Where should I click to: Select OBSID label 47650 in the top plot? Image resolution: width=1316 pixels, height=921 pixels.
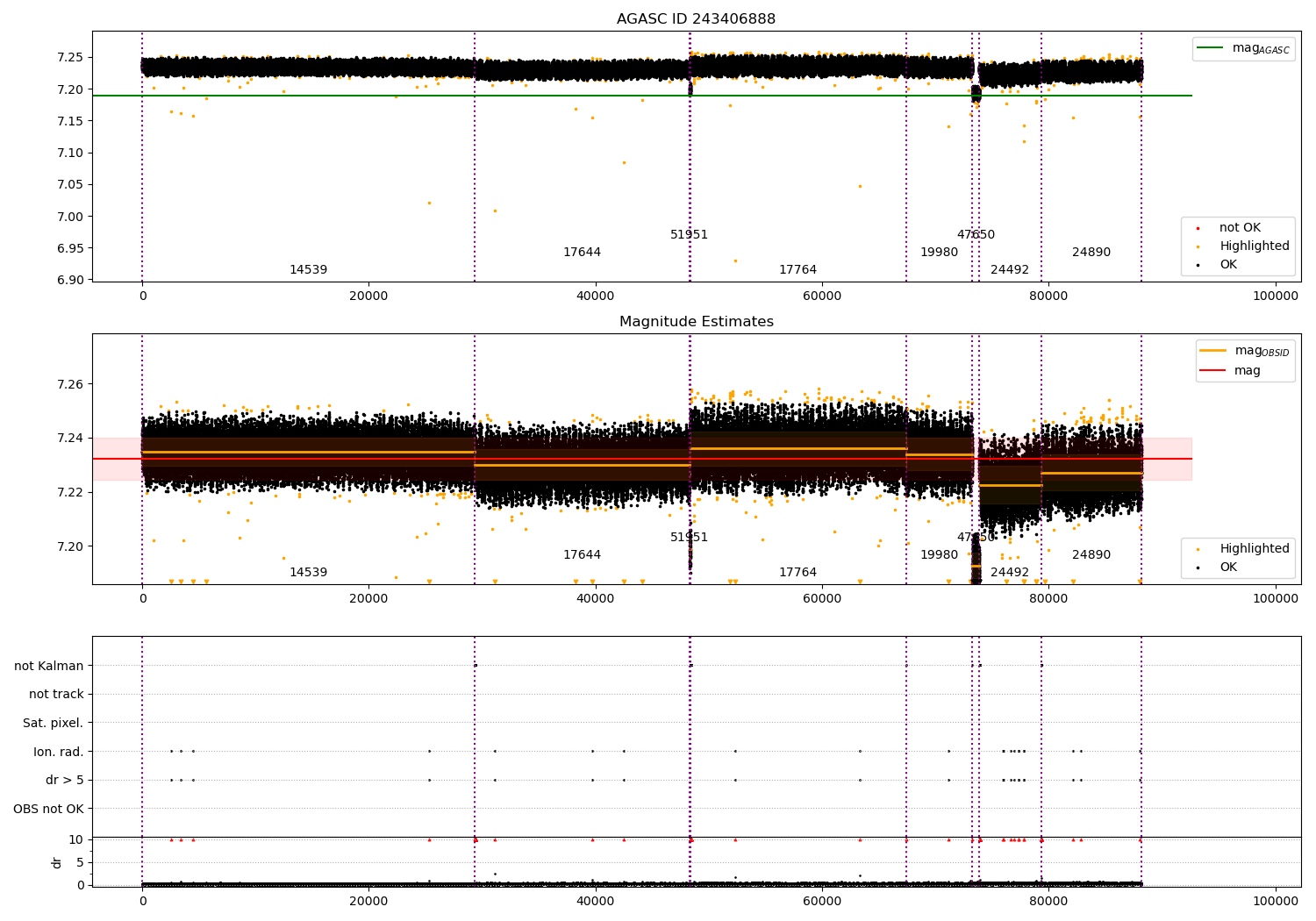click(x=976, y=235)
